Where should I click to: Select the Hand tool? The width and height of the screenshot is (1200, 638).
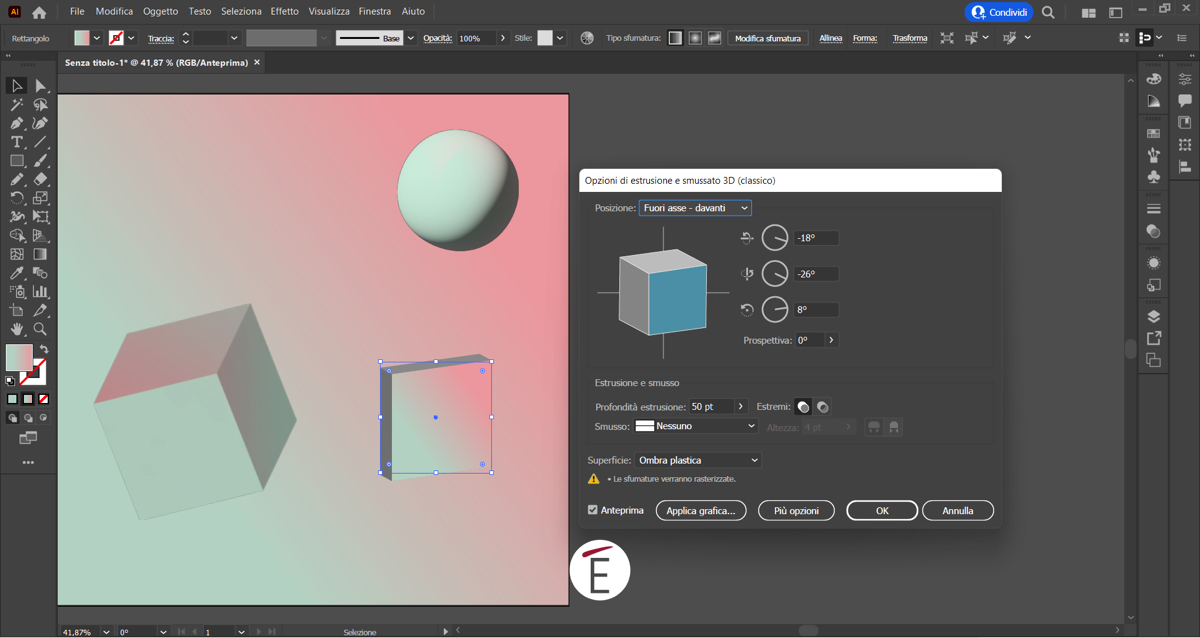coord(17,329)
